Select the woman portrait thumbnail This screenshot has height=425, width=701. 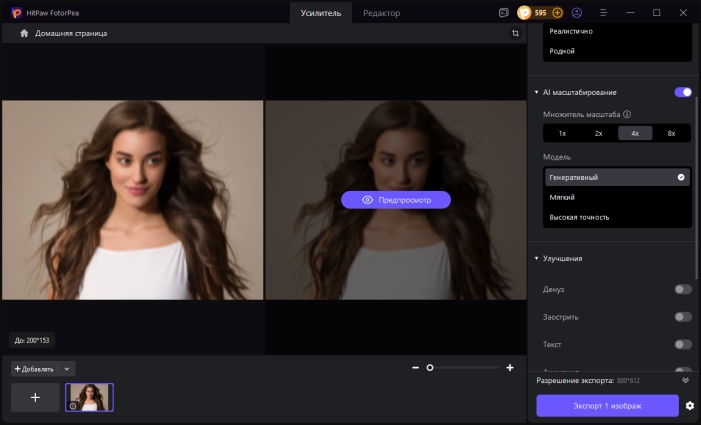coord(89,397)
